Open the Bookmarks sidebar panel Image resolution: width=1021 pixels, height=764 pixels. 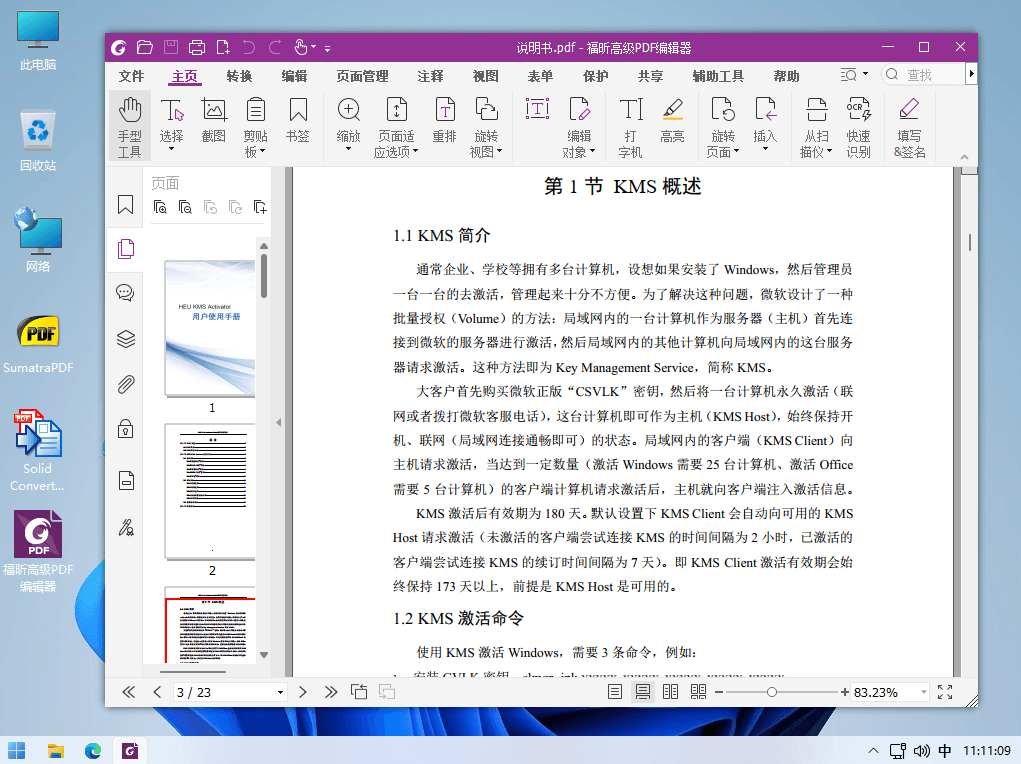[126, 205]
